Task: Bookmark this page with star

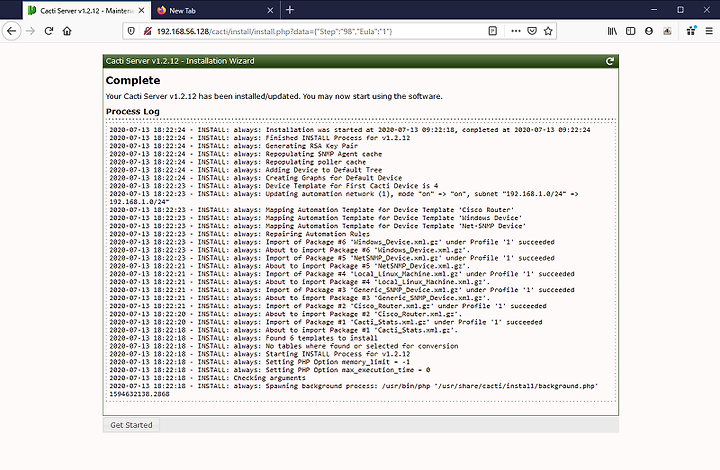Action: pyautogui.click(x=548, y=31)
